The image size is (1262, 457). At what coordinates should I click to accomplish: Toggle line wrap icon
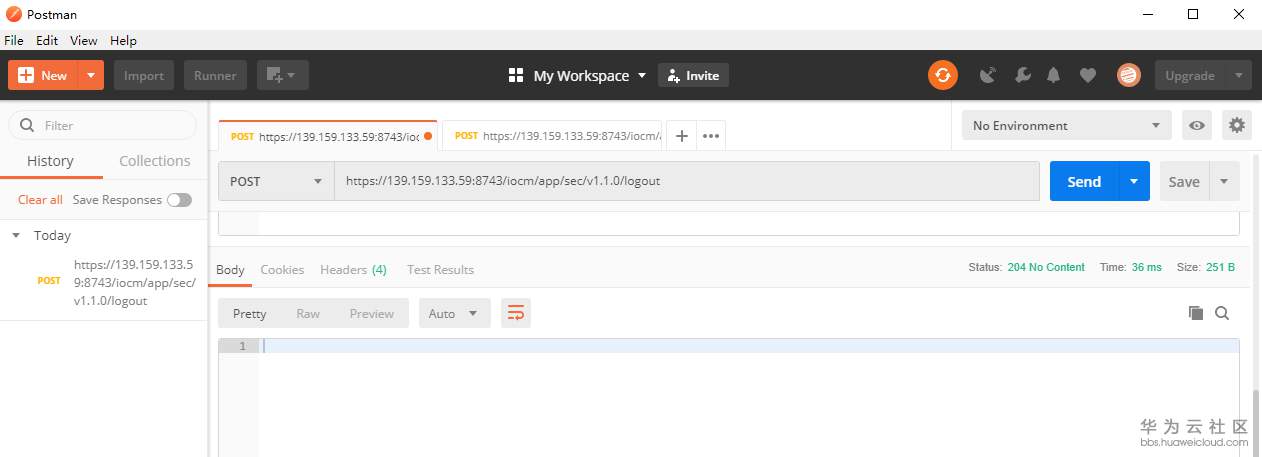tap(516, 313)
